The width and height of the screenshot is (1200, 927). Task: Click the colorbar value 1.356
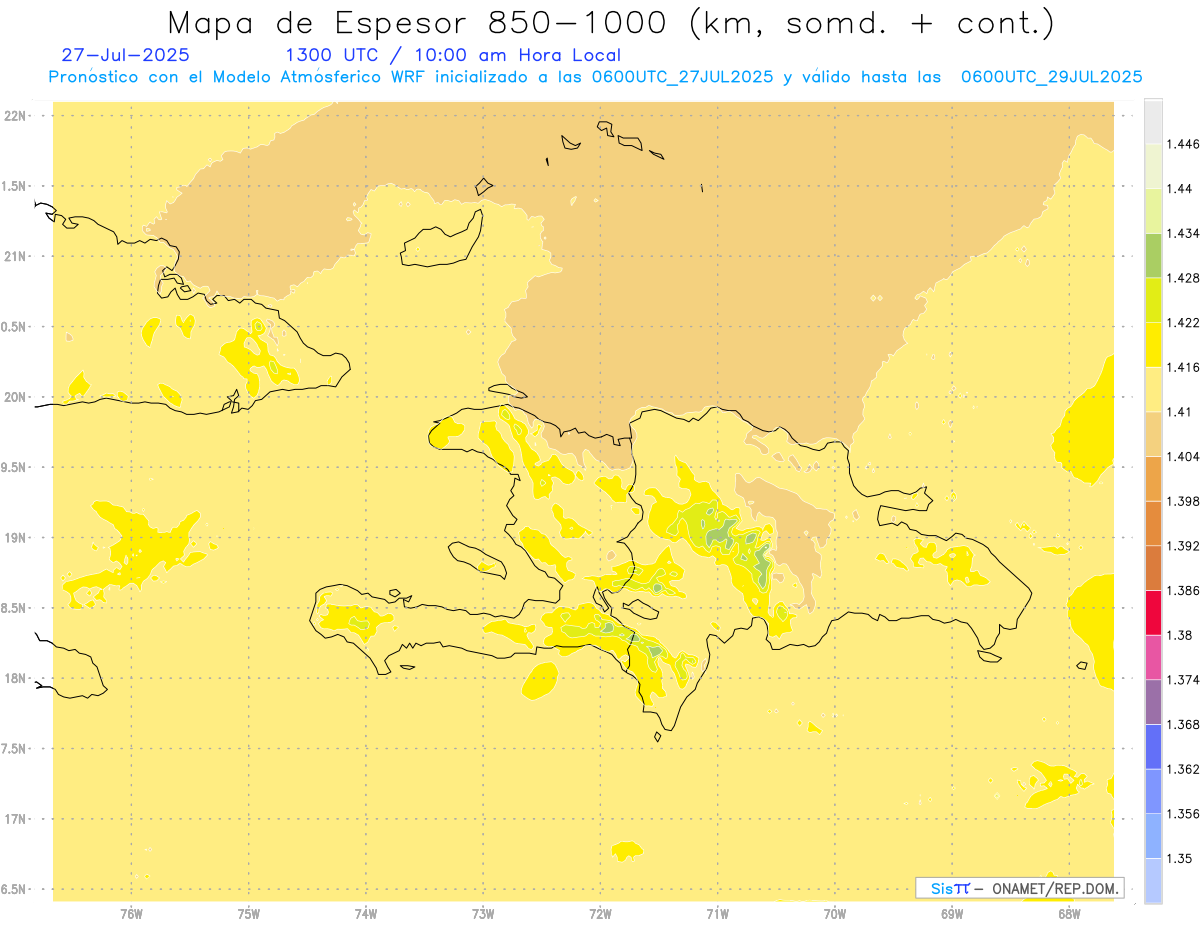pyautogui.click(x=1183, y=814)
